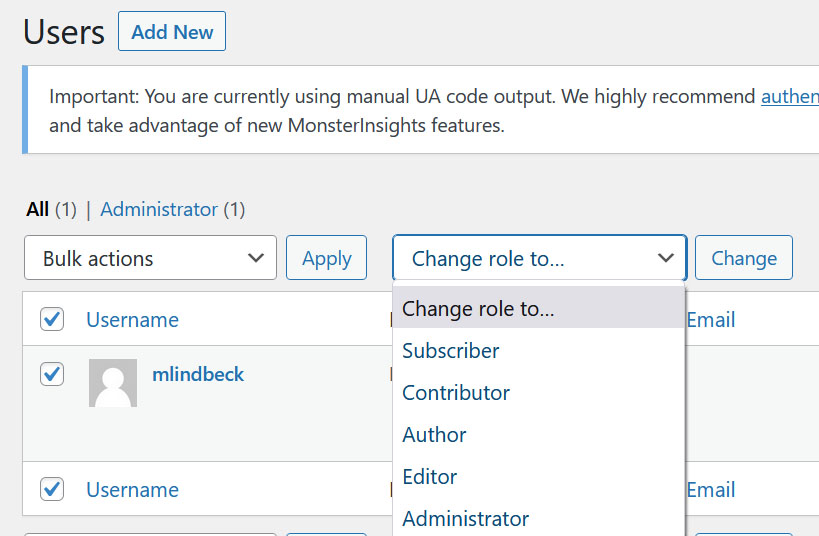This screenshot has width=819, height=536.
Task: Collapse the Change role to… combo box
Action: (x=539, y=258)
